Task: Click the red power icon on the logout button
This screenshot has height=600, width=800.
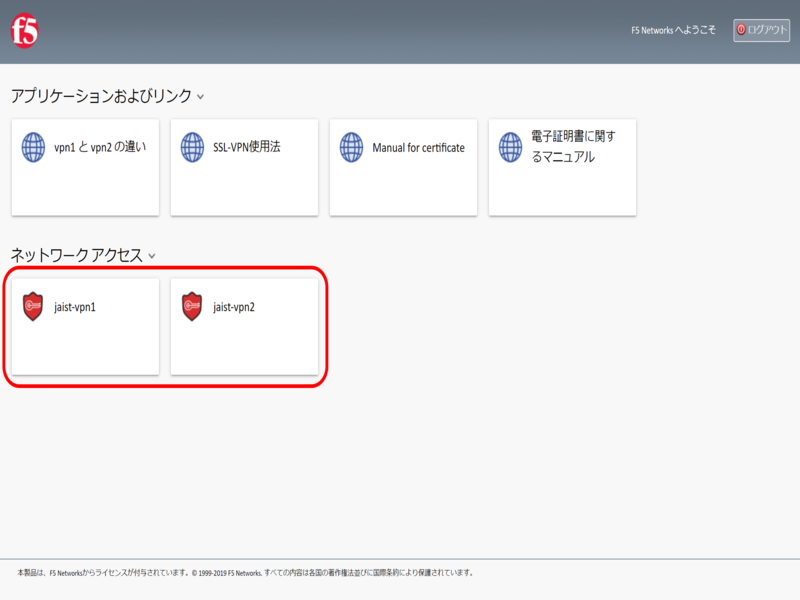Action: point(741,30)
